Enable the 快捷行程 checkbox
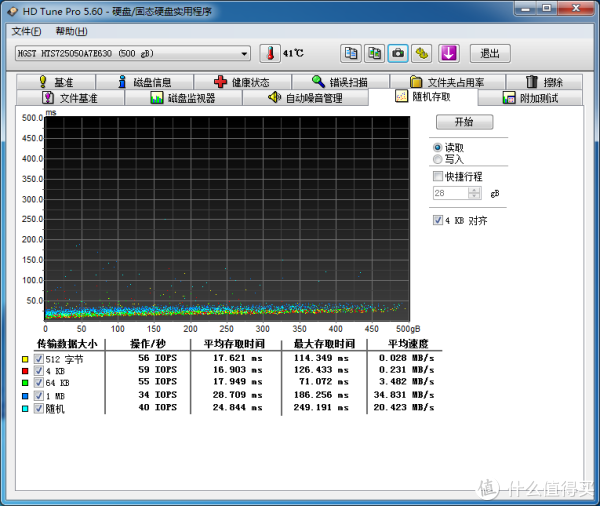Screen dimensions: 600x506 click(438, 176)
